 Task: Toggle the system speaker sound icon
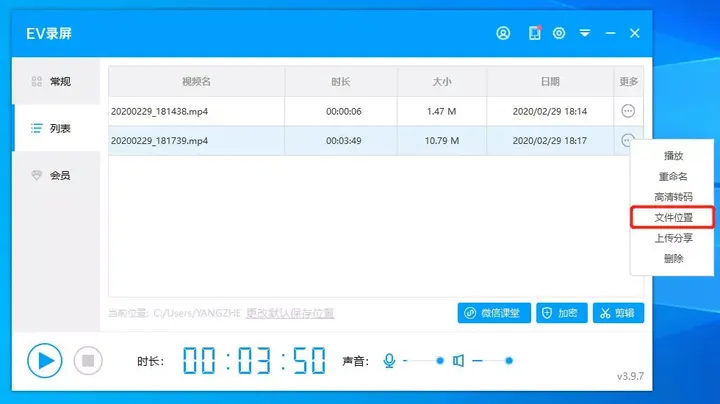point(458,360)
